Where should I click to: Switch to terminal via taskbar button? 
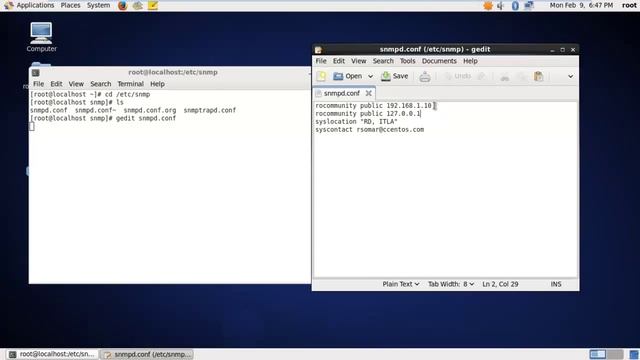[x=53, y=354]
